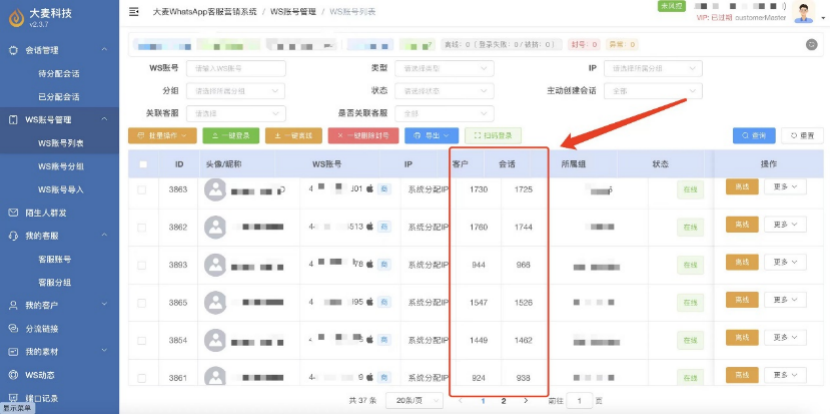
Task: Open the 批量操作 dropdown button
Action: [x=162, y=135]
